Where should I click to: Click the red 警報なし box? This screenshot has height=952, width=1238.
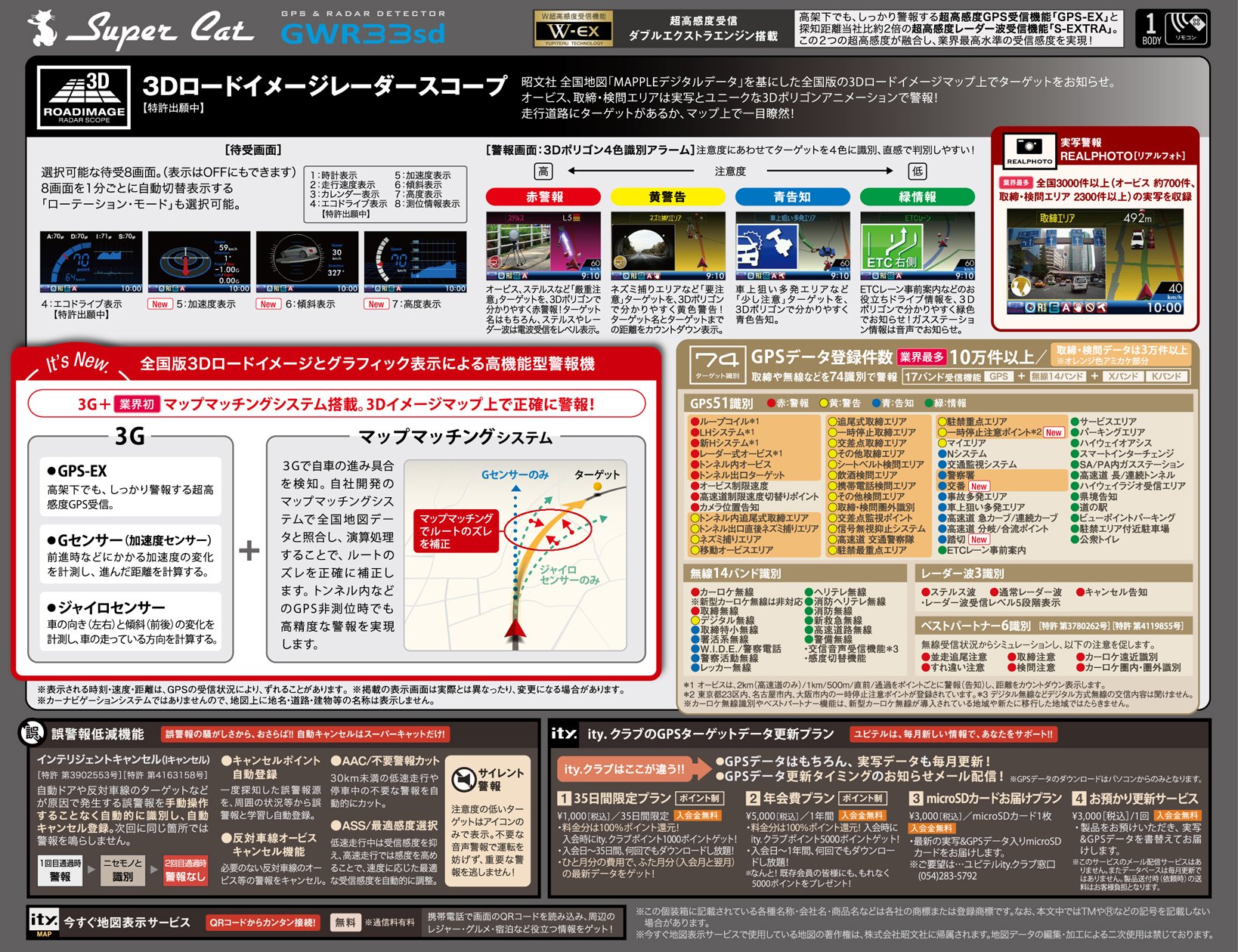tap(185, 870)
